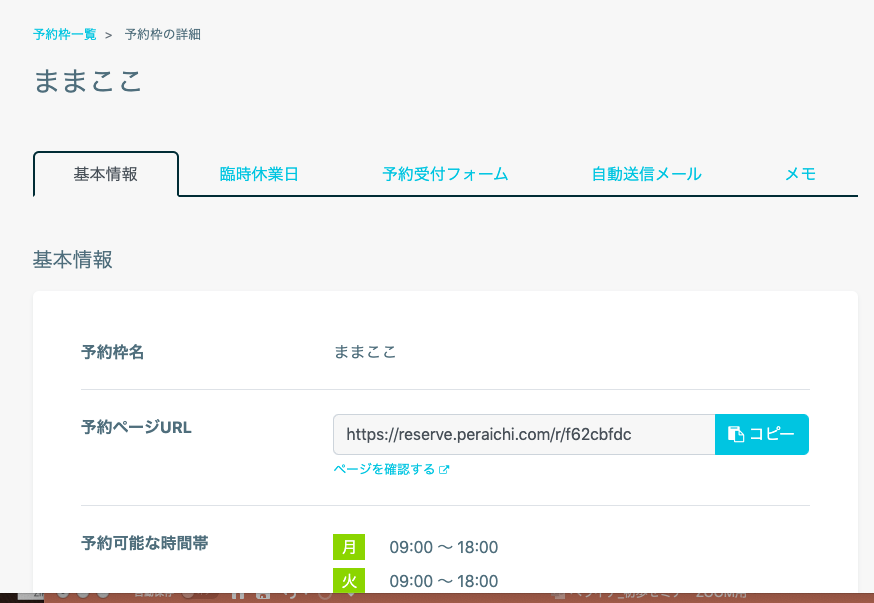
Task: Click the 予約枠名 label
Action: 113,352
